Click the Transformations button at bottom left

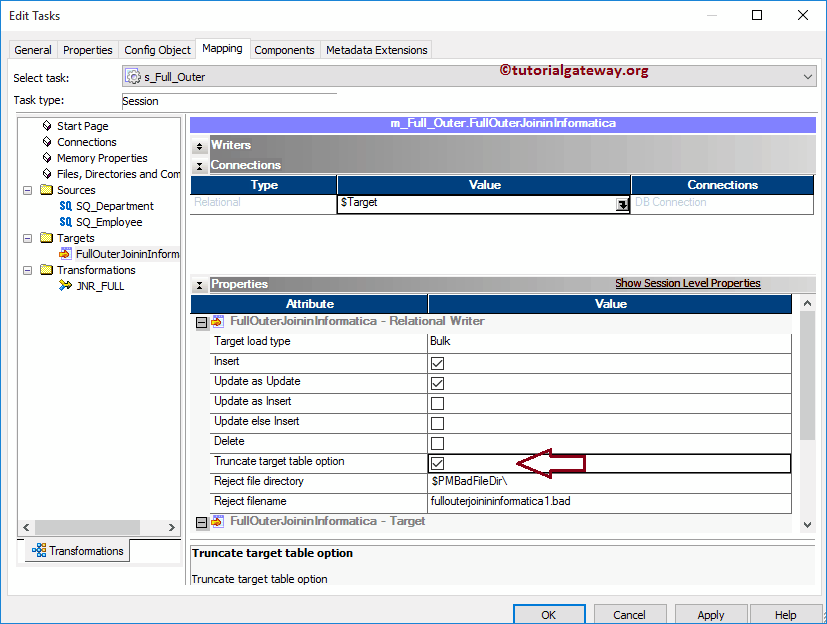pyautogui.click(x=75, y=550)
